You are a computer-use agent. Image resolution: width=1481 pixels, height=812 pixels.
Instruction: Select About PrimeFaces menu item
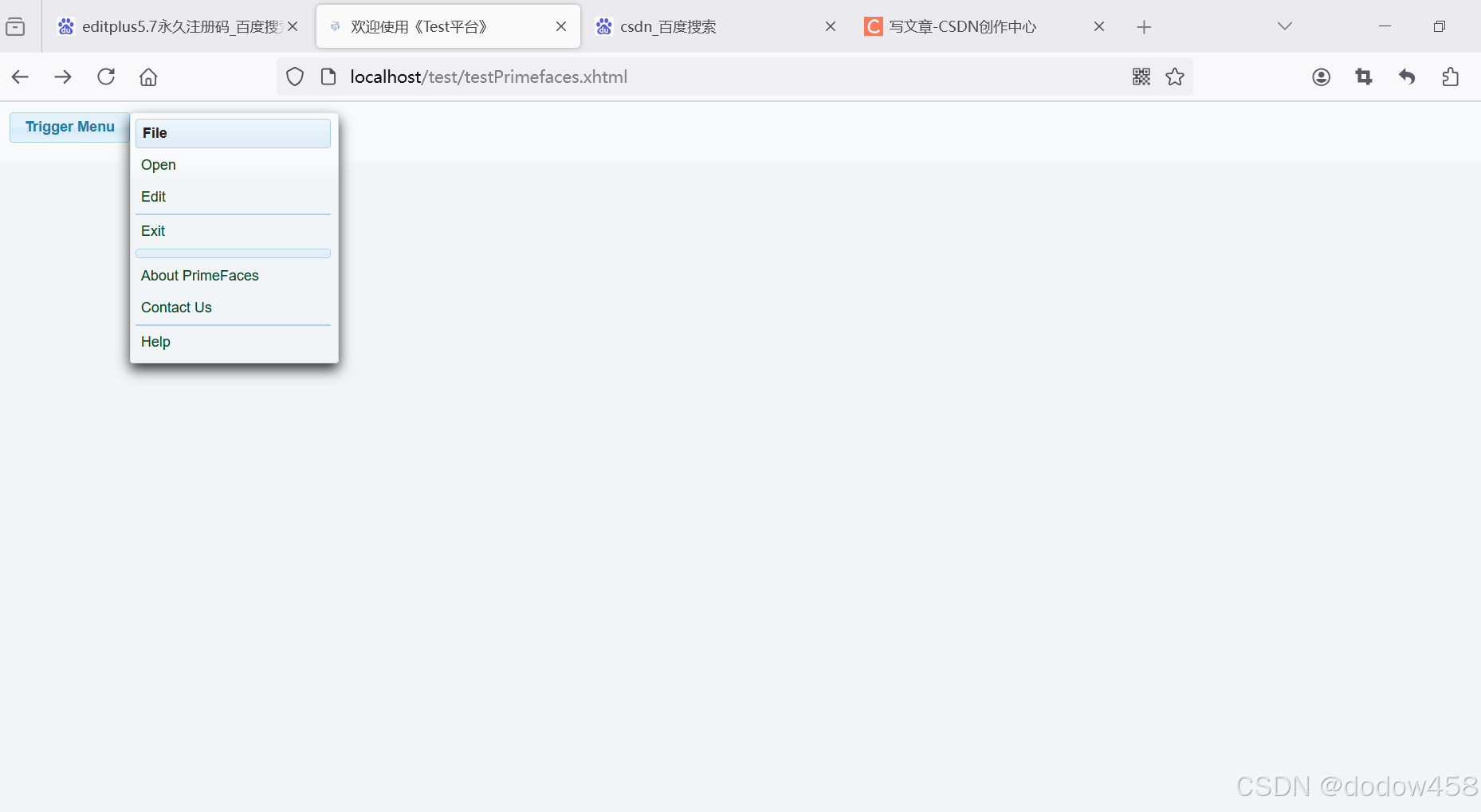pyautogui.click(x=233, y=276)
